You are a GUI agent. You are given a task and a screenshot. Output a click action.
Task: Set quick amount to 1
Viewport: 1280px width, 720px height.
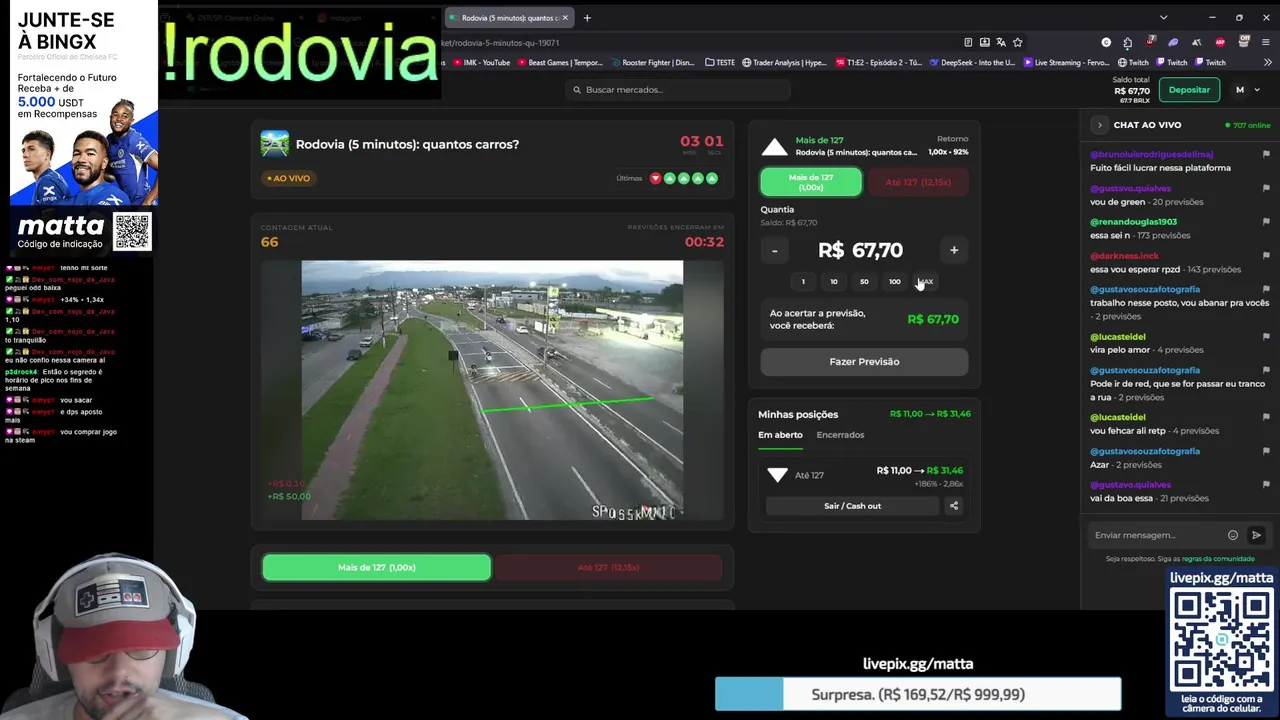803,282
